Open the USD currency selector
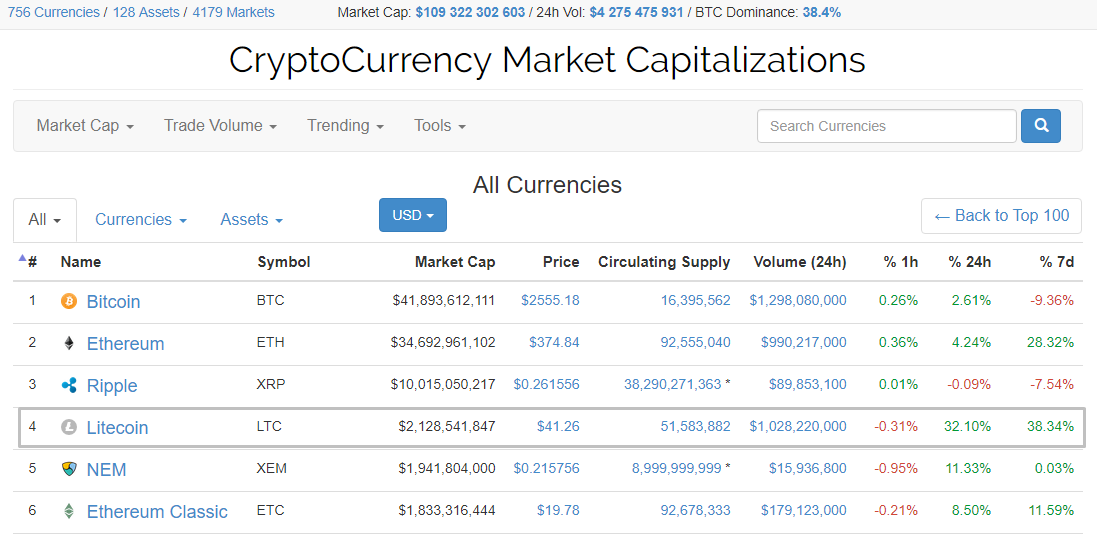The image size is (1097, 539). tap(412, 215)
